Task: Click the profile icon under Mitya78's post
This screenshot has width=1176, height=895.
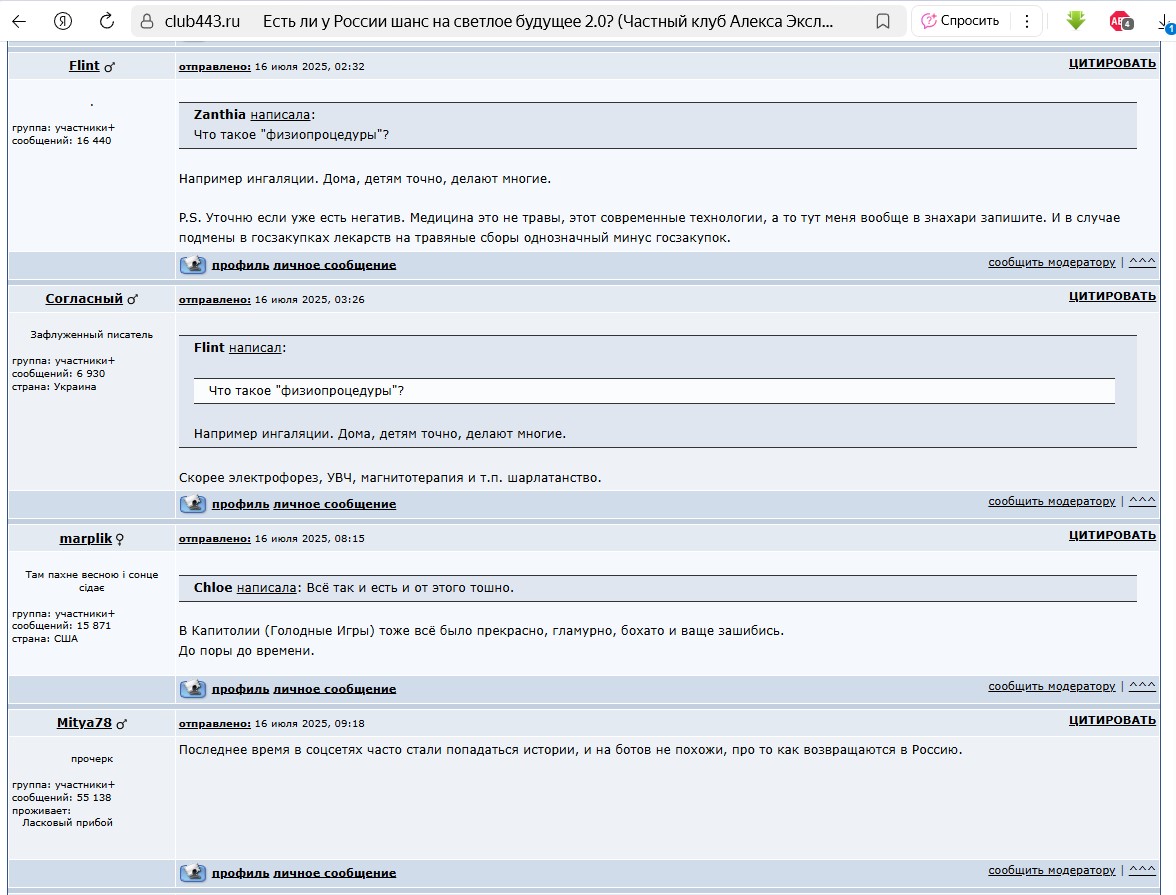Action: click(x=193, y=872)
